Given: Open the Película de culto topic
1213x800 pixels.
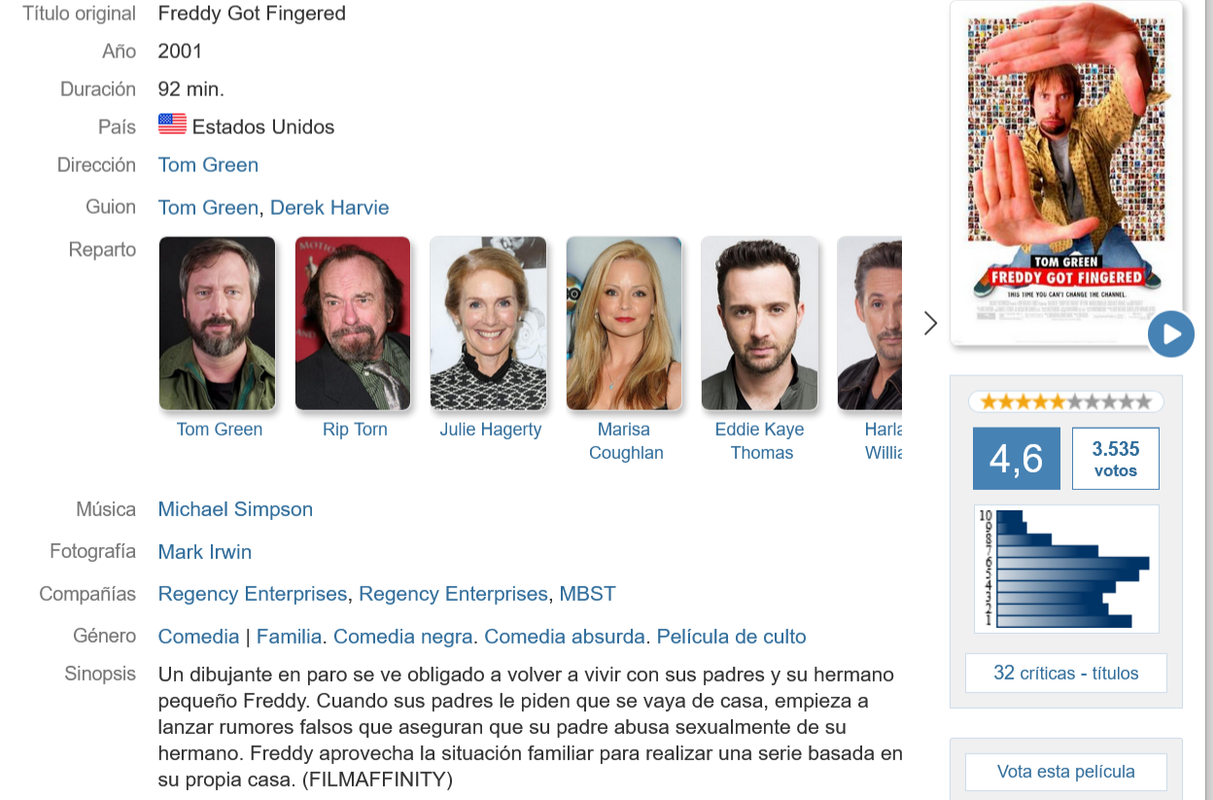Looking at the screenshot, I should [731, 637].
